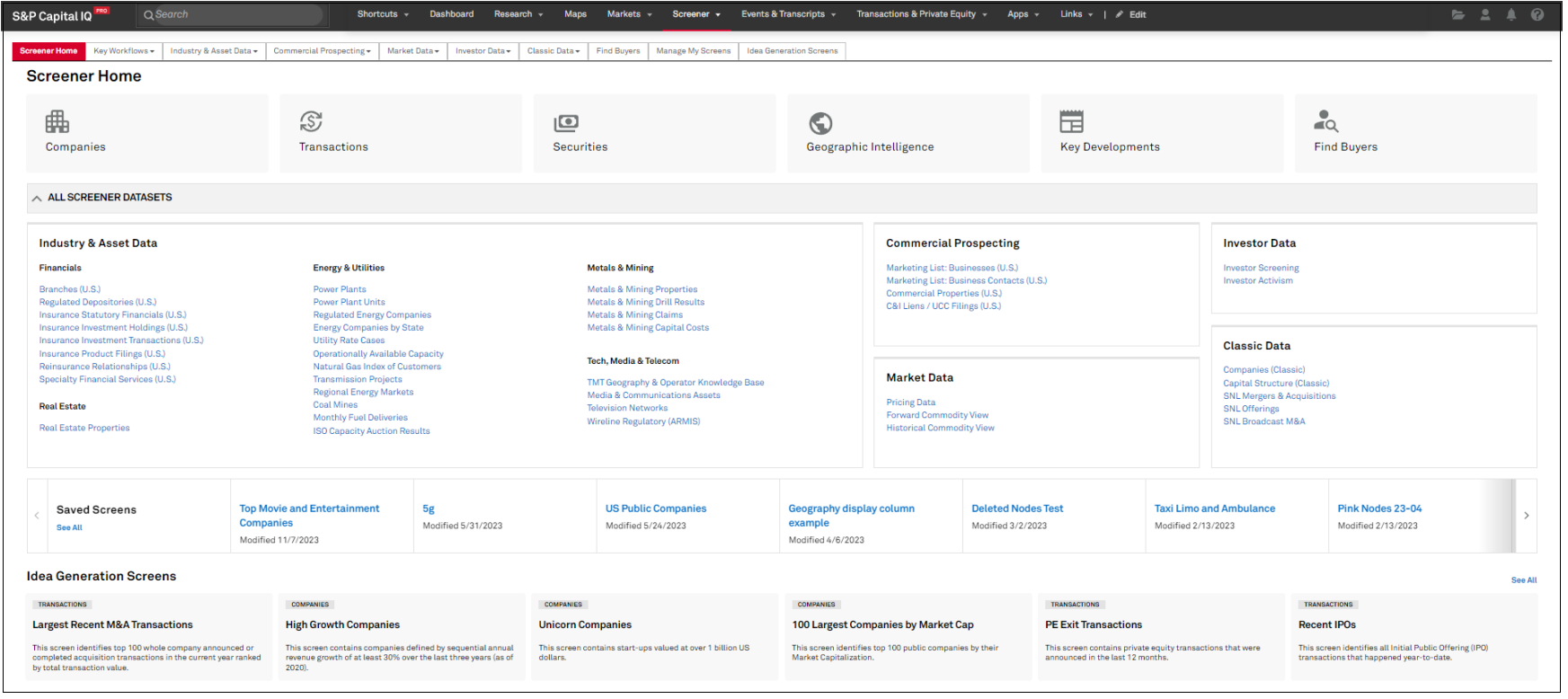Open the folder icon in top bar

1457,14
